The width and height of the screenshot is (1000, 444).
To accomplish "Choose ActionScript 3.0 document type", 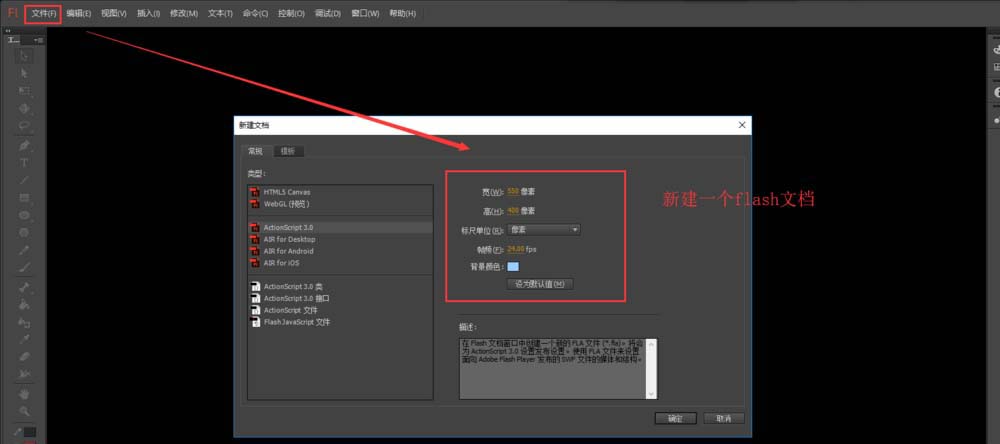I will coord(340,227).
